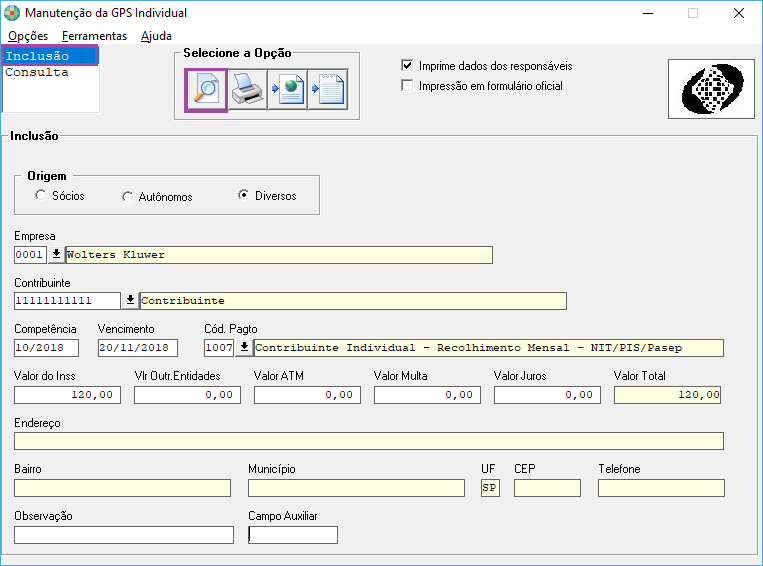
Task: Click the UF field showing SP
Action: tap(490, 488)
